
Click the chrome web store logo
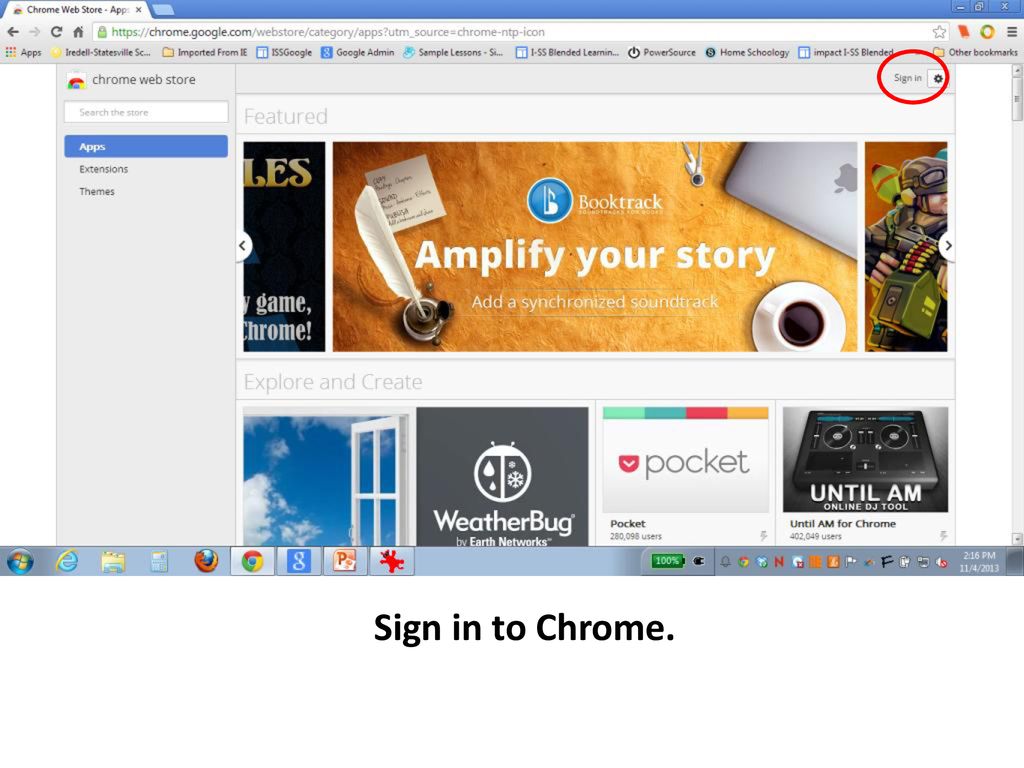click(x=131, y=80)
